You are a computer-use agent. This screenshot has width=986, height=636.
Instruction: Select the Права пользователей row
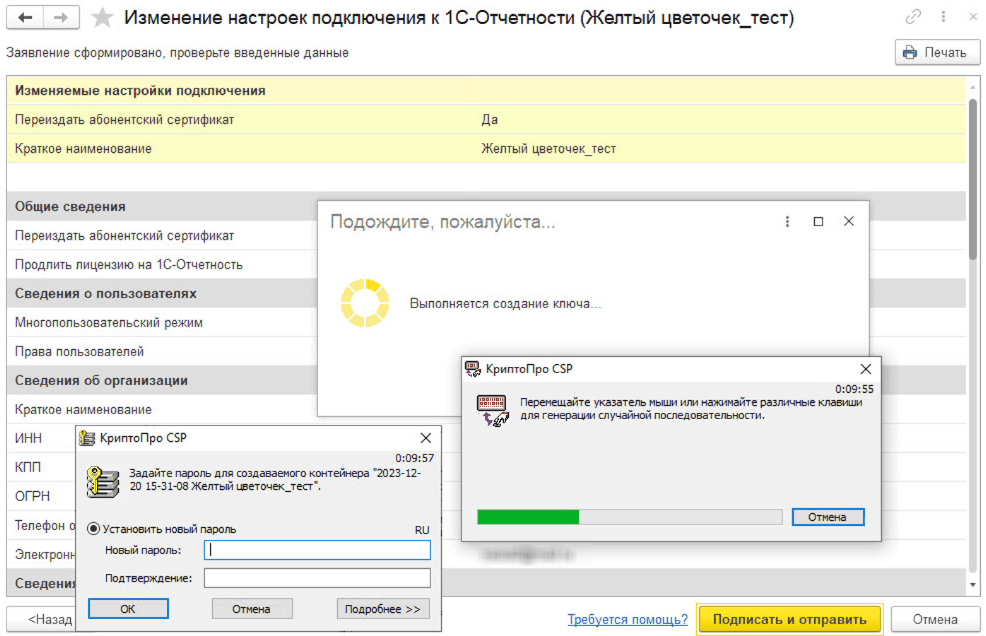(x=162, y=352)
